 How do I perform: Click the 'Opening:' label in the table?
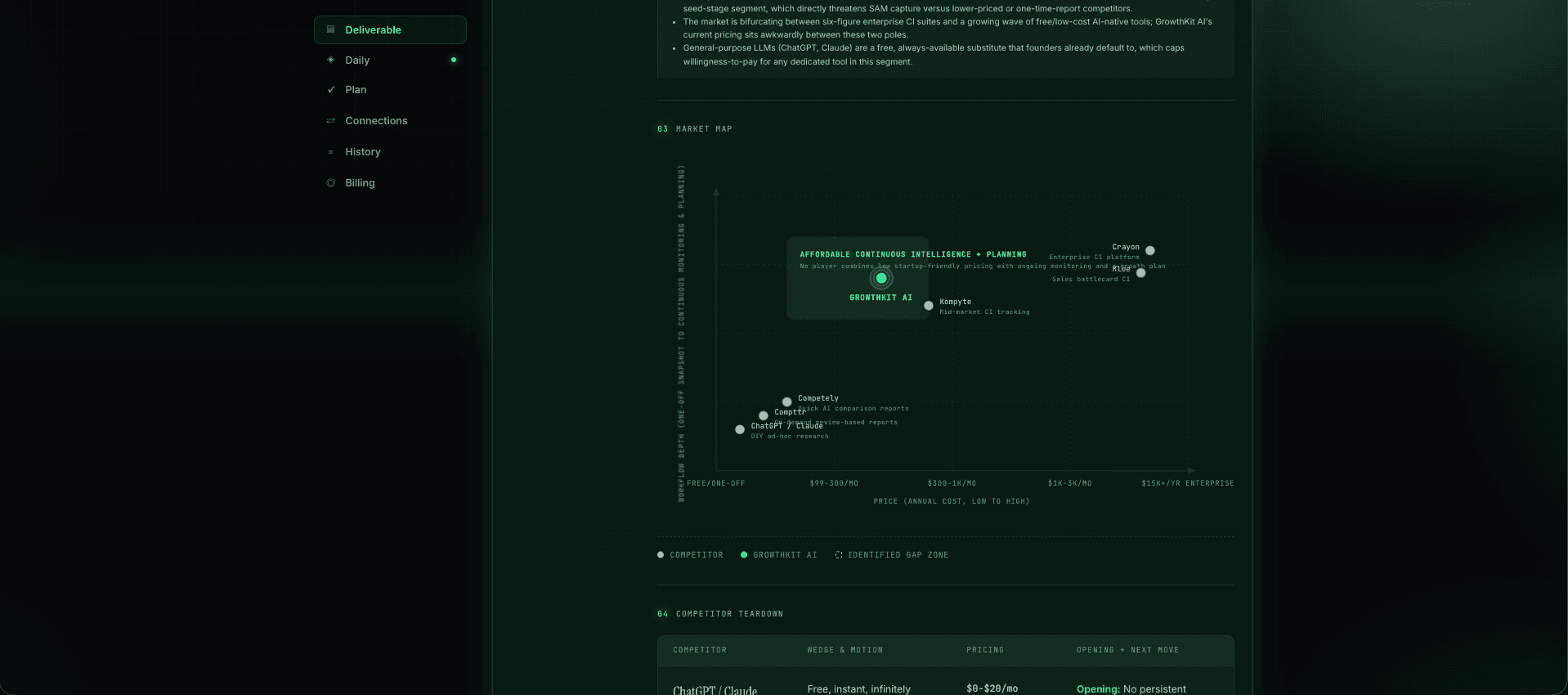tap(1098, 689)
